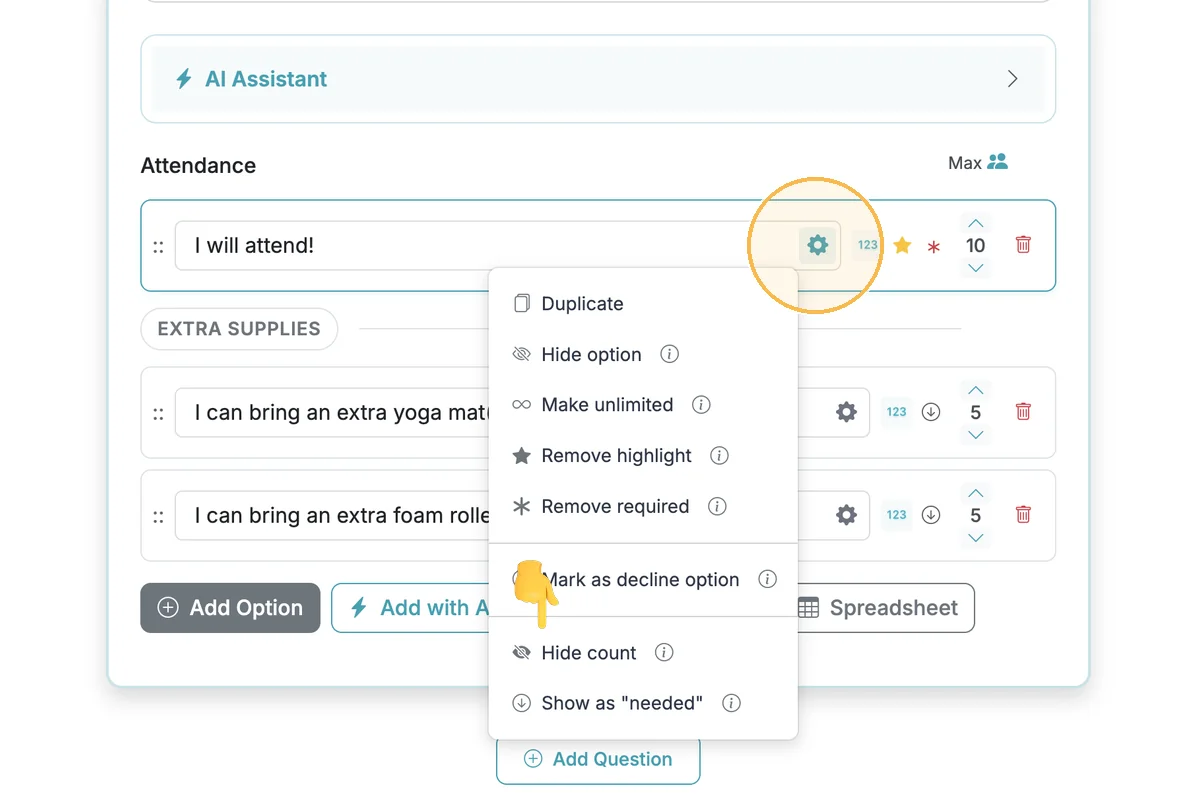The image size is (1200, 800).
Task: Delete the extra foam roller option
Action: tap(1023, 515)
